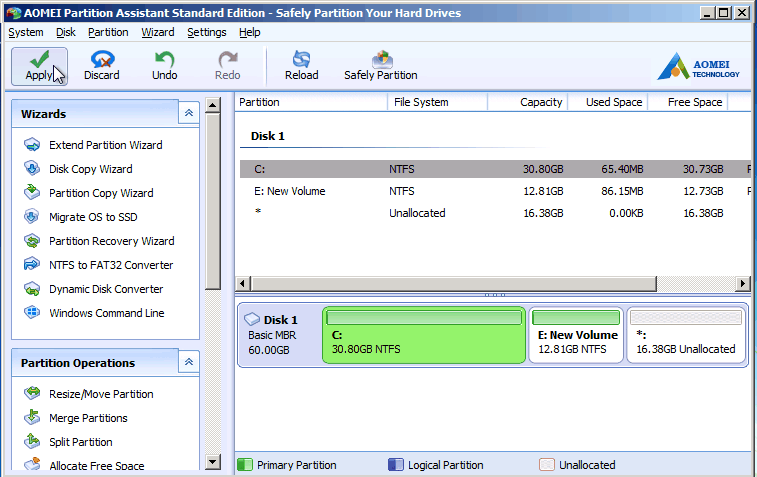Click sidebar scroll up arrow
The image size is (757, 477).
tap(213, 105)
